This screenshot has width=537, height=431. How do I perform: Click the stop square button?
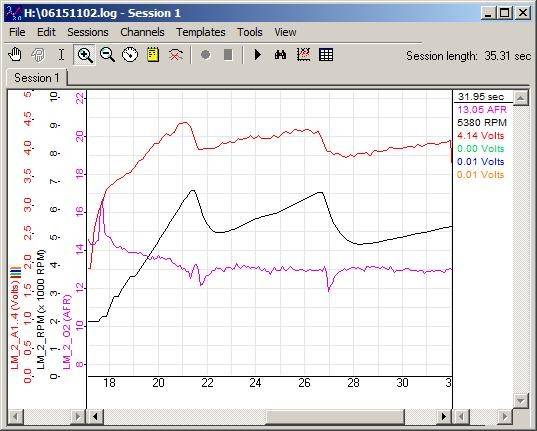tap(228, 55)
